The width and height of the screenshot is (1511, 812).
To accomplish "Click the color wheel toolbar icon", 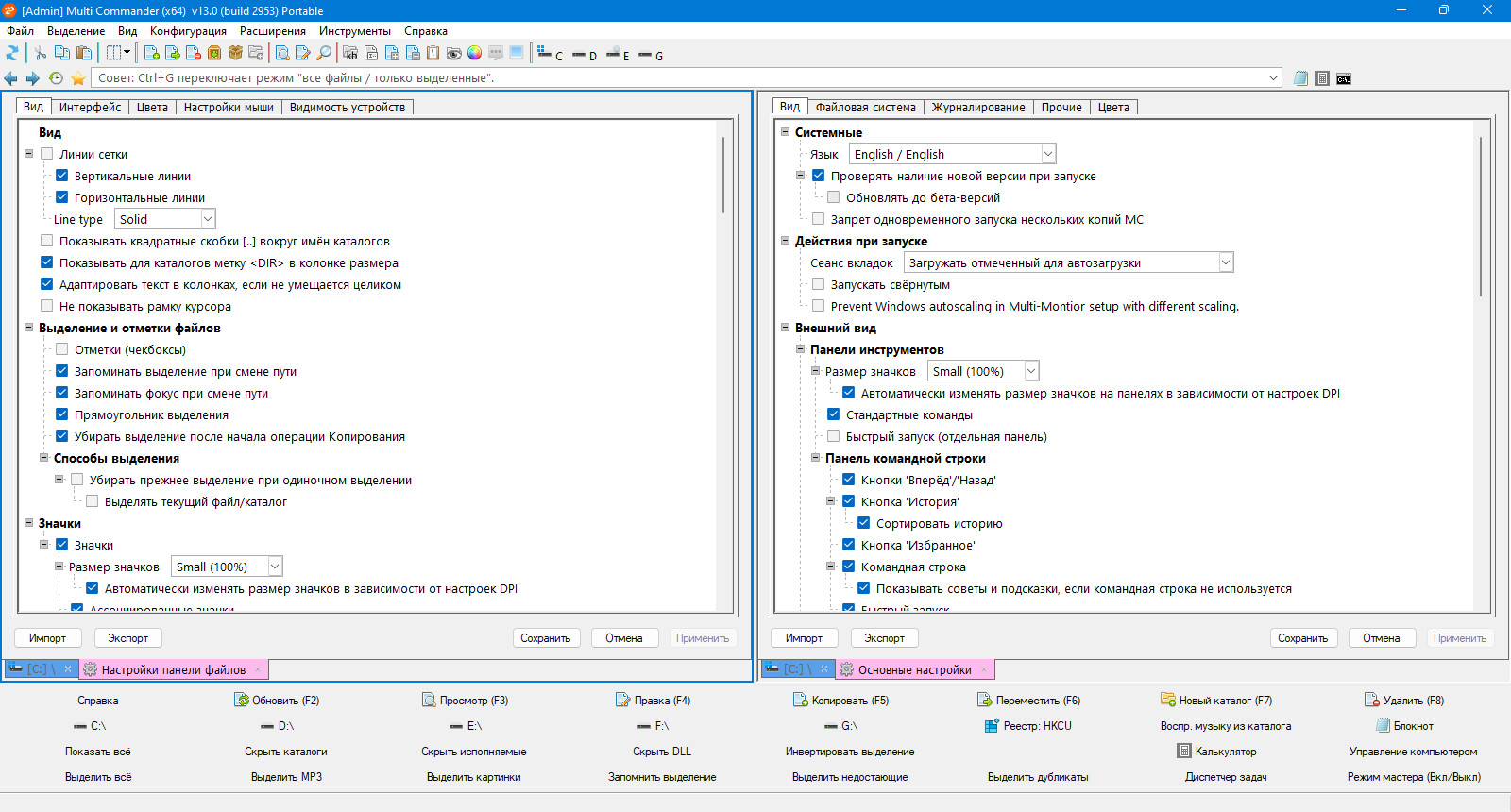I will click(x=474, y=53).
